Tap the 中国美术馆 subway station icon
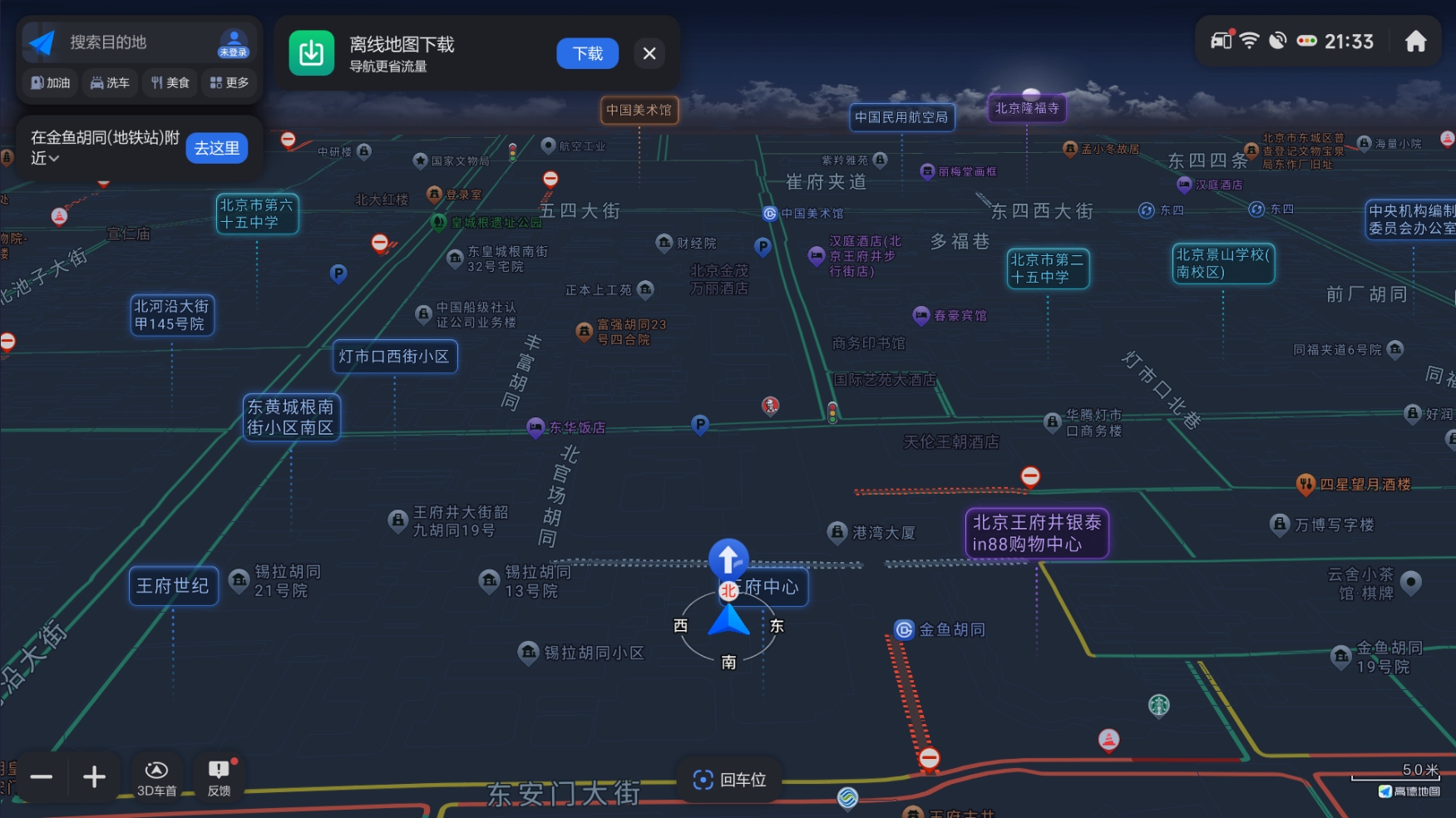This screenshot has width=1456, height=818. (x=770, y=214)
